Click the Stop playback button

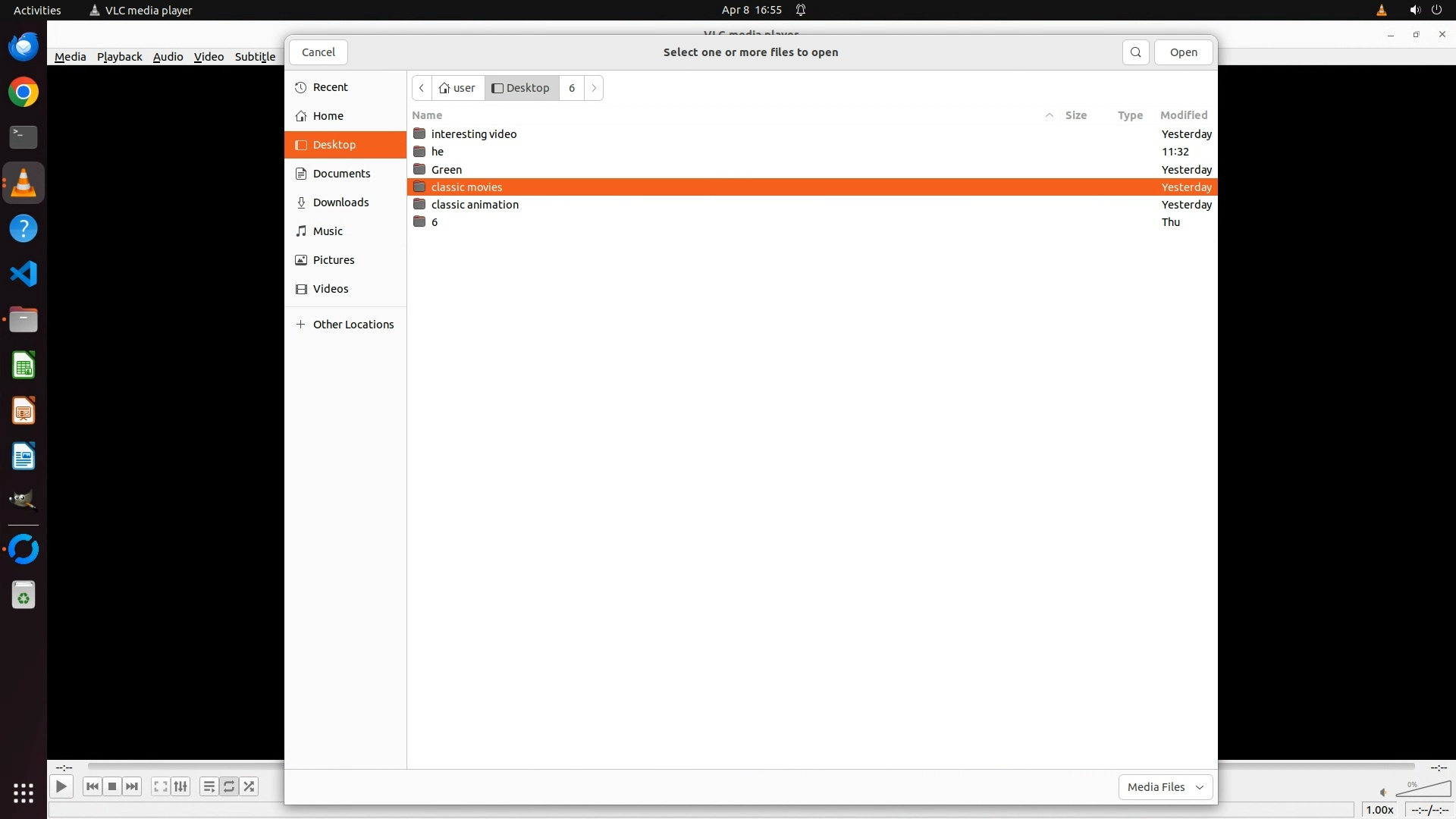click(x=112, y=786)
